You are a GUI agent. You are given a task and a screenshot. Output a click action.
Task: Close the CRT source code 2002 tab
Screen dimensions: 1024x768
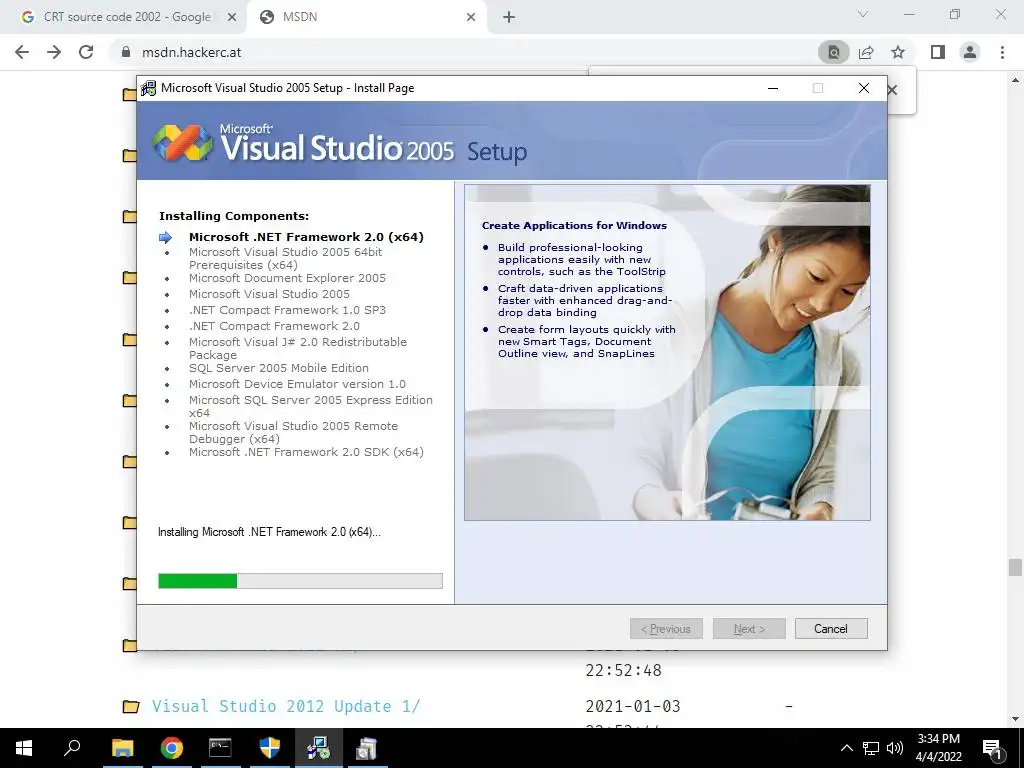pyautogui.click(x=232, y=18)
